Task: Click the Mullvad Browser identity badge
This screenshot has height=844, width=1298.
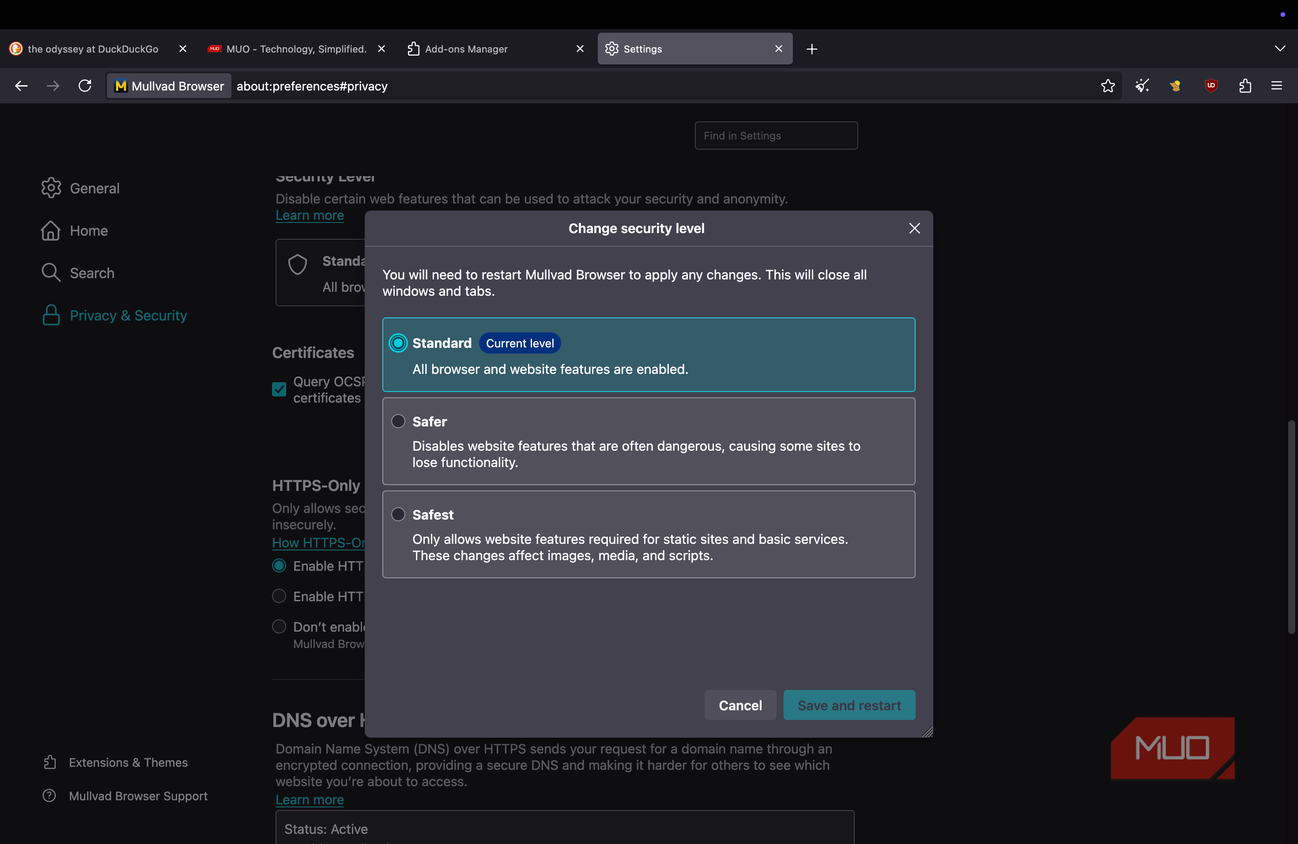Action: coord(169,86)
